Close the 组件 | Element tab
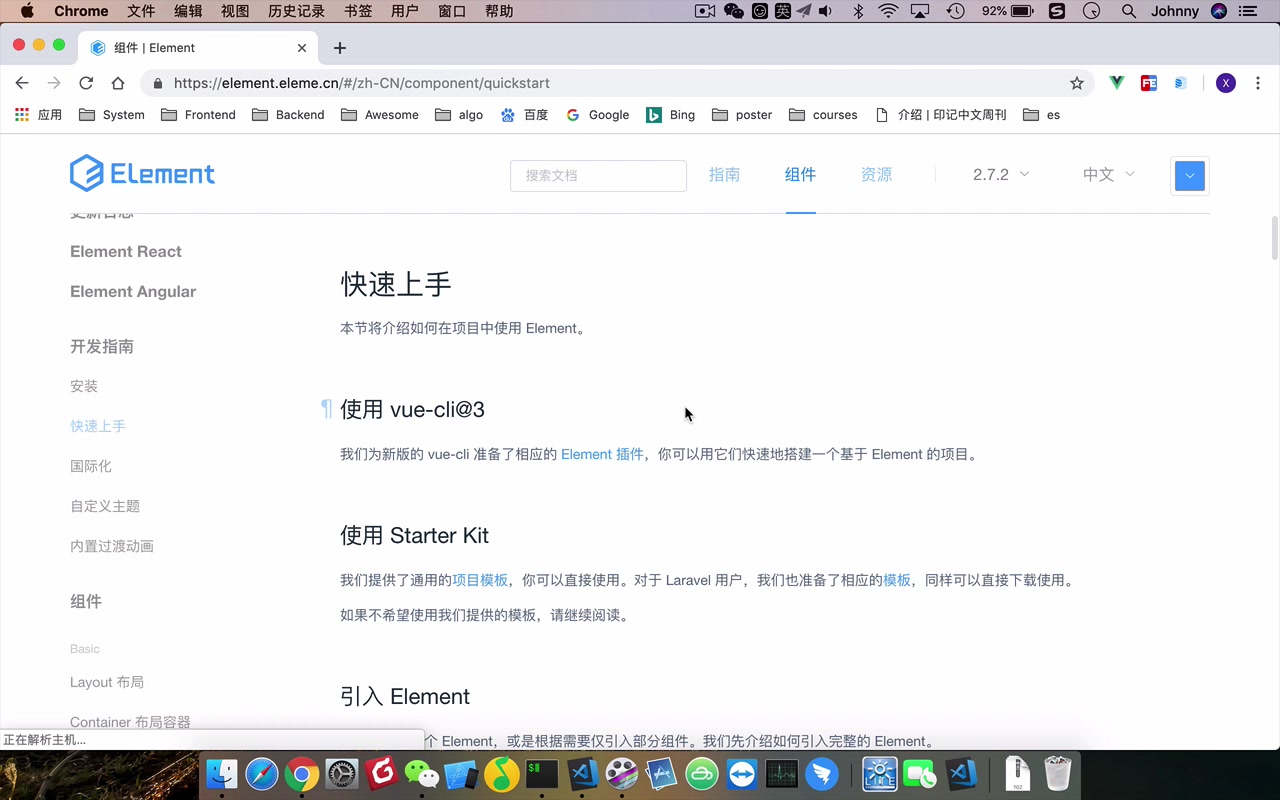This screenshot has height=800, width=1280. (x=302, y=48)
